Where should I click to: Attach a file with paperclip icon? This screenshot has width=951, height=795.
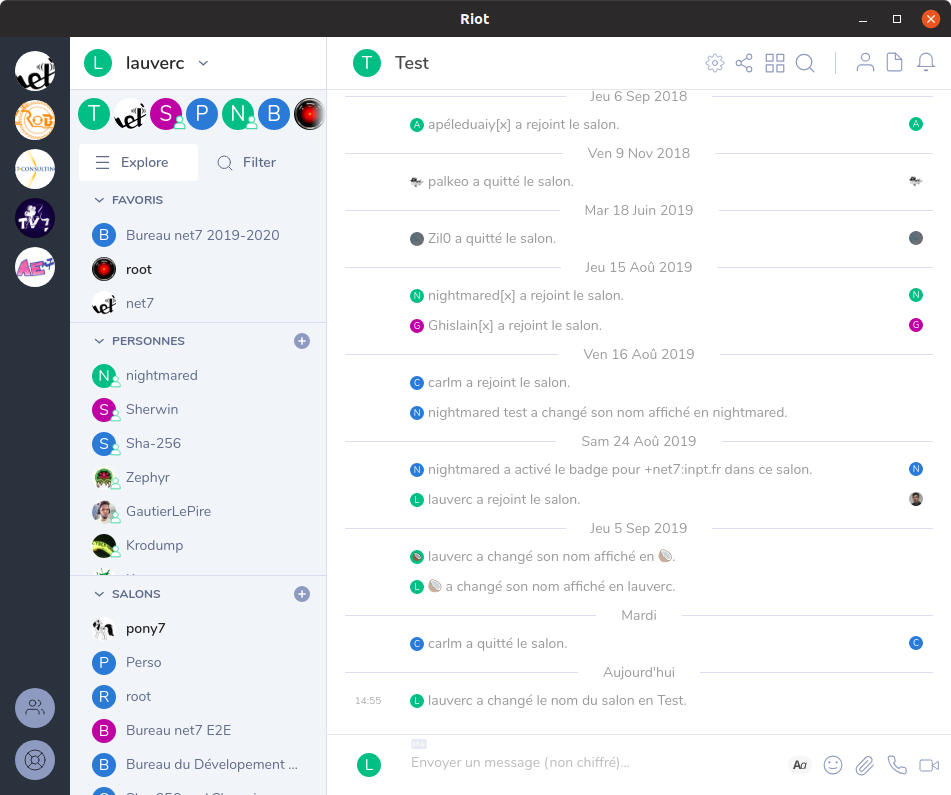coord(864,765)
